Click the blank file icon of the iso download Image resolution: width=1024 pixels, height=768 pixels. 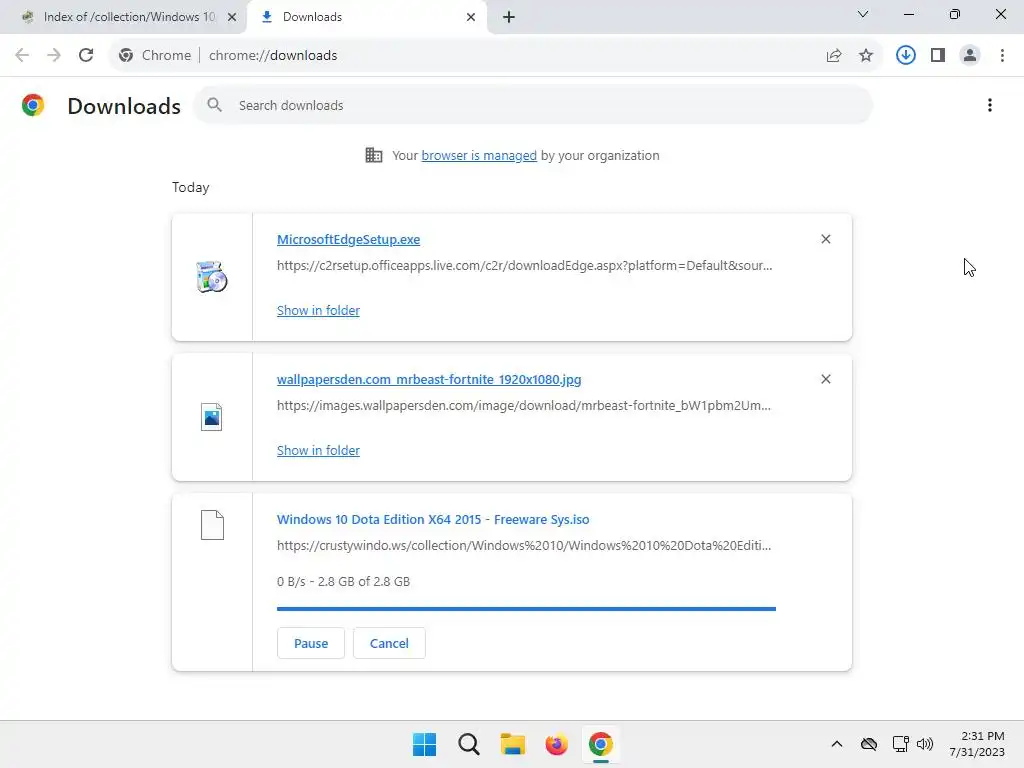(212, 525)
